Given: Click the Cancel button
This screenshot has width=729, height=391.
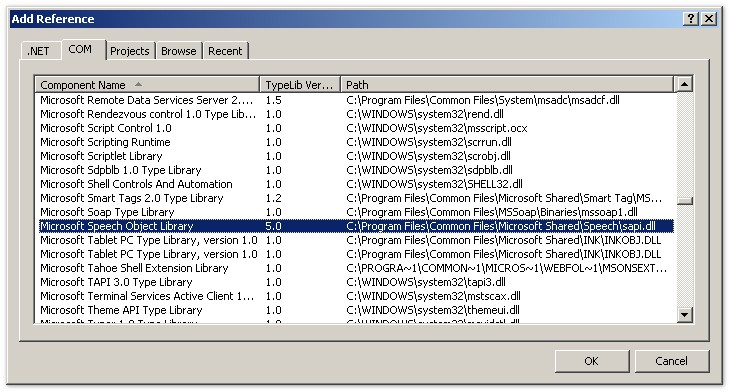Looking at the screenshot, I should pyautogui.click(x=671, y=361).
